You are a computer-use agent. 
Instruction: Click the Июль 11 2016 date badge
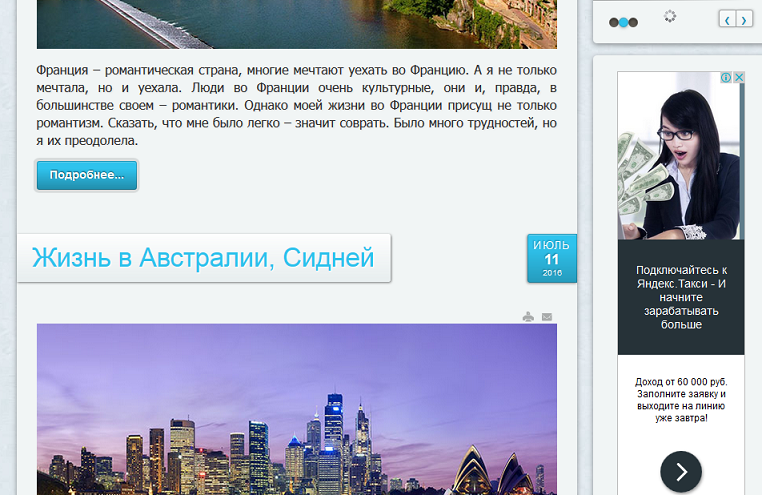[552, 258]
